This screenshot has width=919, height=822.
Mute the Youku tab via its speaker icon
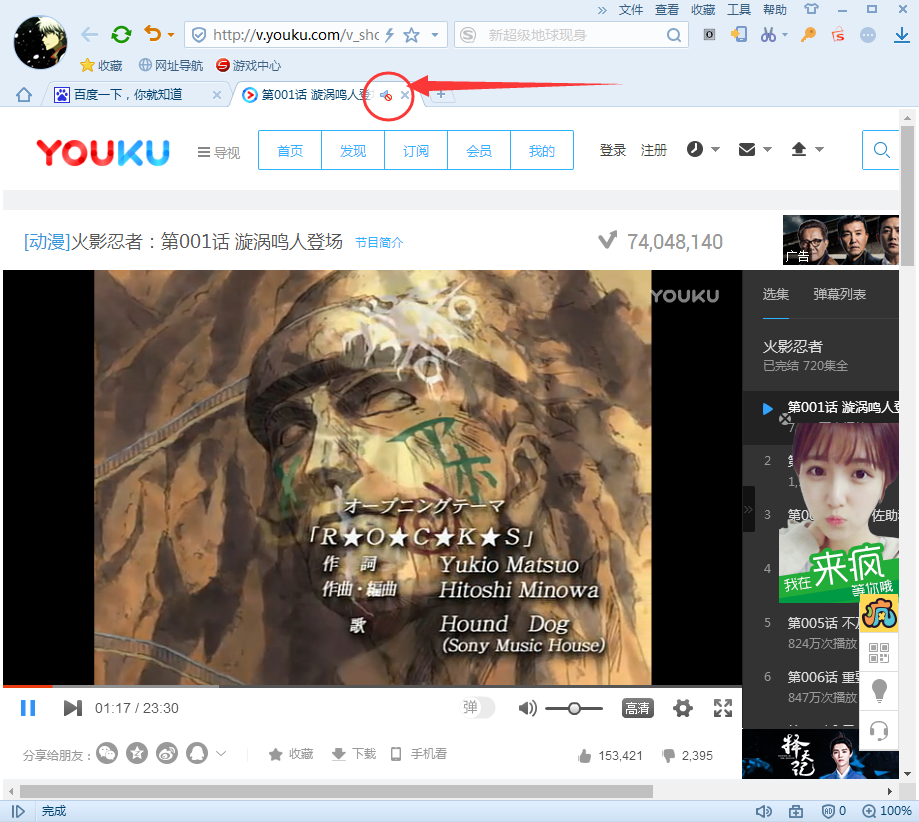pyautogui.click(x=387, y=96)
